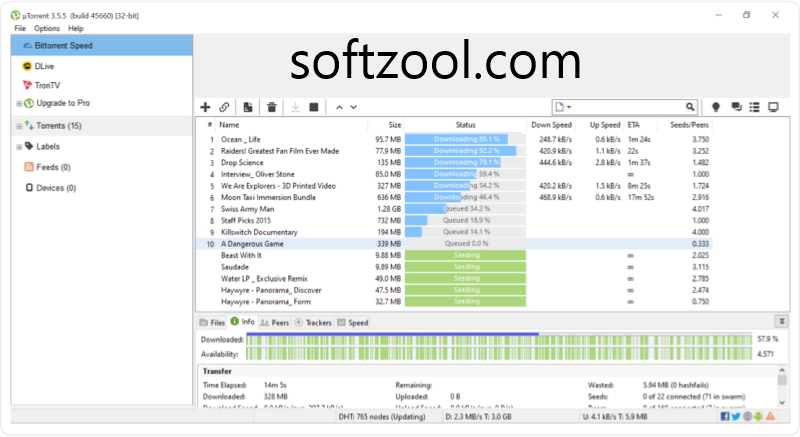This screenshot has height=437, width=800.
Task: Sort list by Status column header
Action: (x=465, y=124)
